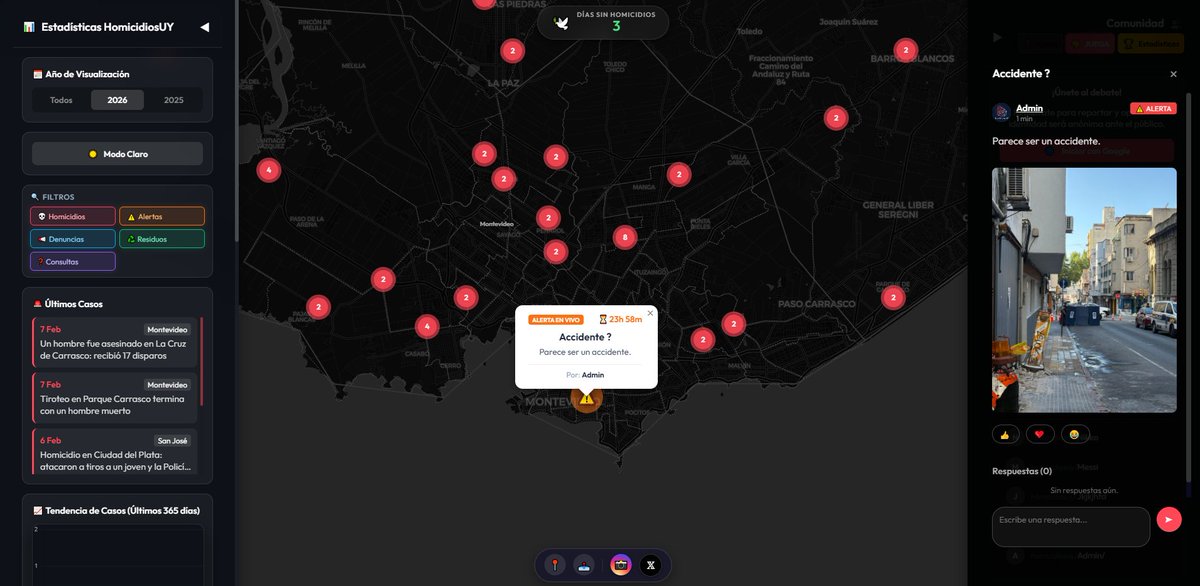Click the calendar icon beside Año de Visualización
The height and width of the screenshot is (586, 1200).
tap(37, 74)
